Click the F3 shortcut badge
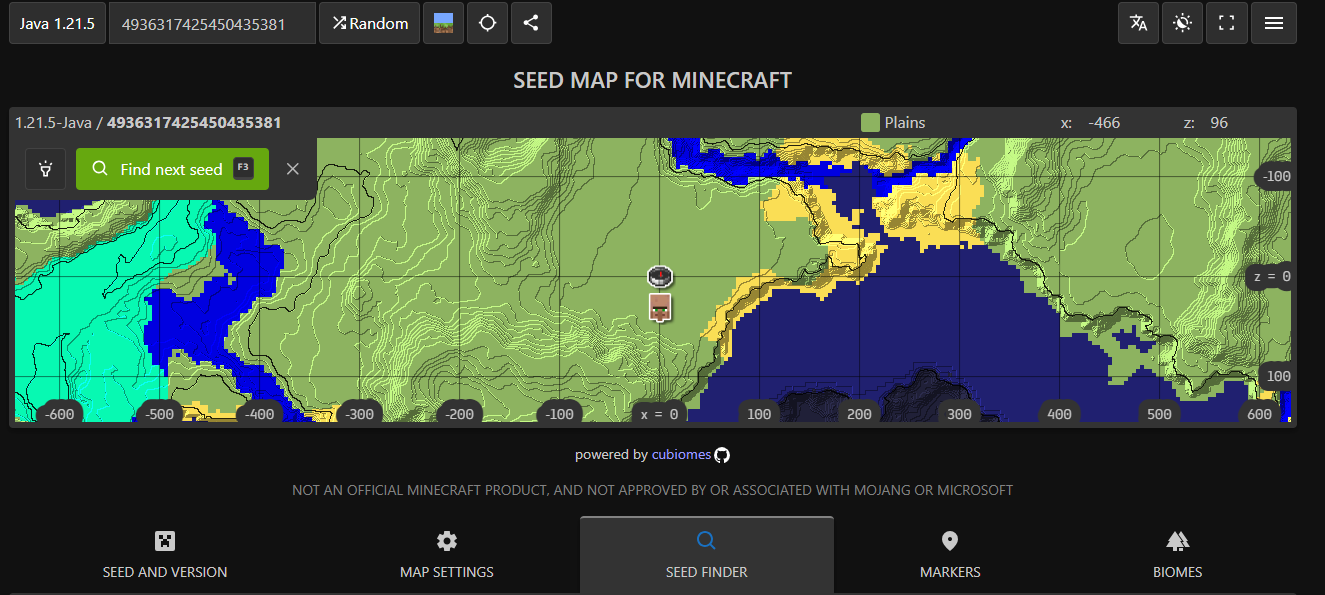 pos(243,168)
